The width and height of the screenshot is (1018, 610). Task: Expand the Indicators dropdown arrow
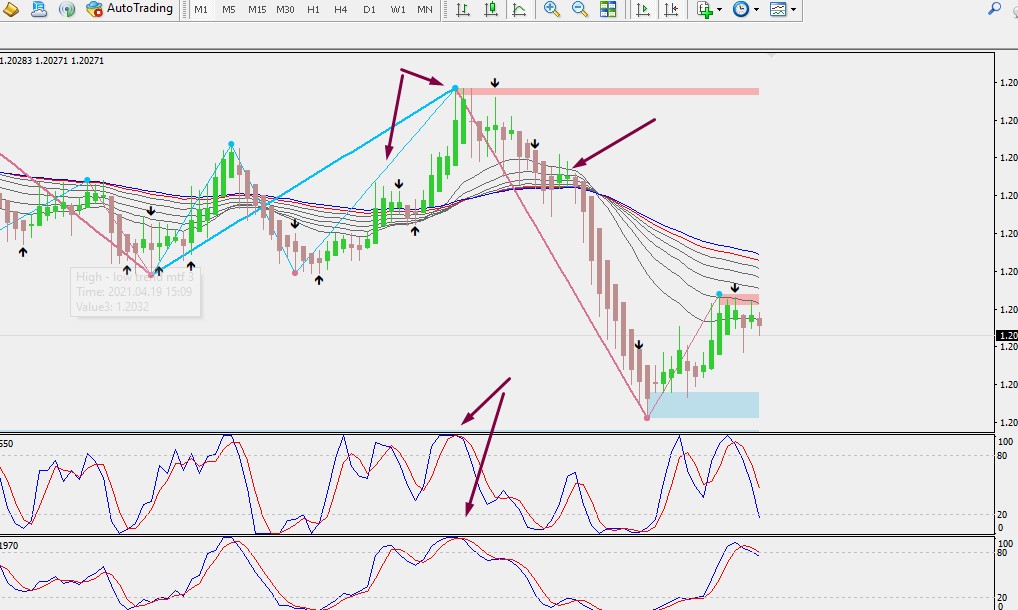(719, 10)
